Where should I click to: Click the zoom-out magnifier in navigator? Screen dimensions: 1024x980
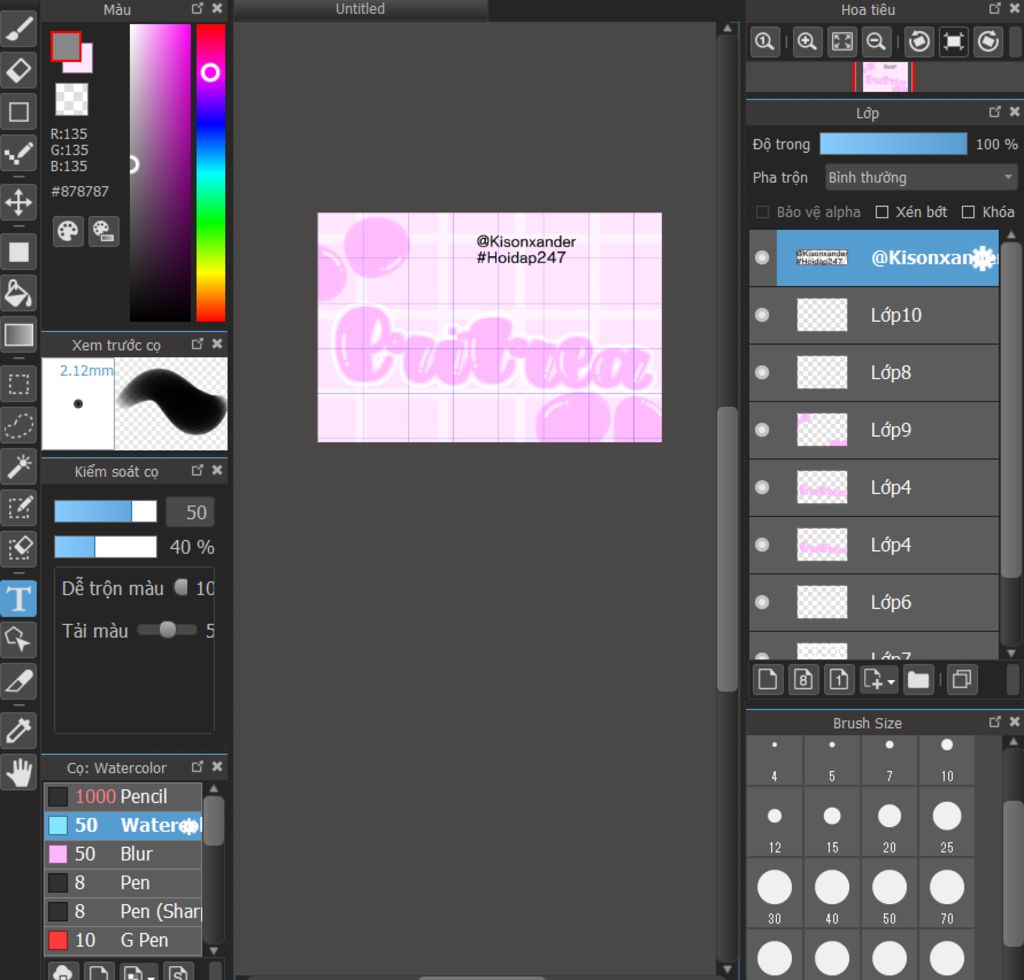(876, 42)
